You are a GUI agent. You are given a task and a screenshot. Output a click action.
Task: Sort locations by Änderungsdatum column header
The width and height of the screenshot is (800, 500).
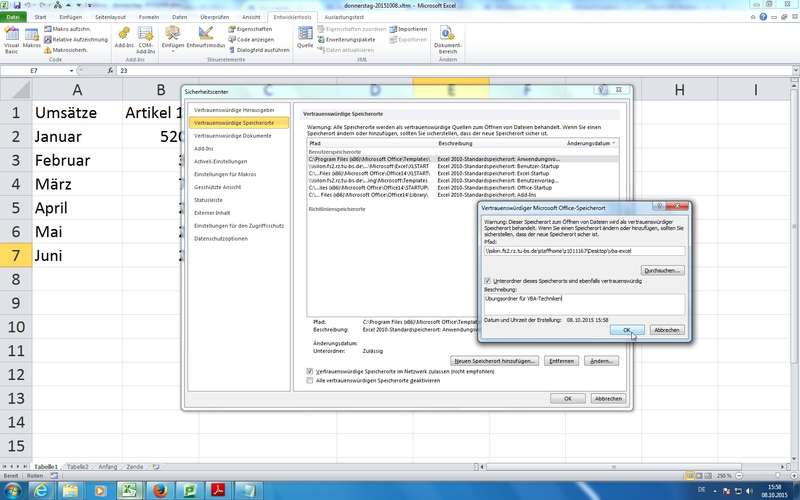pos(591,143)
